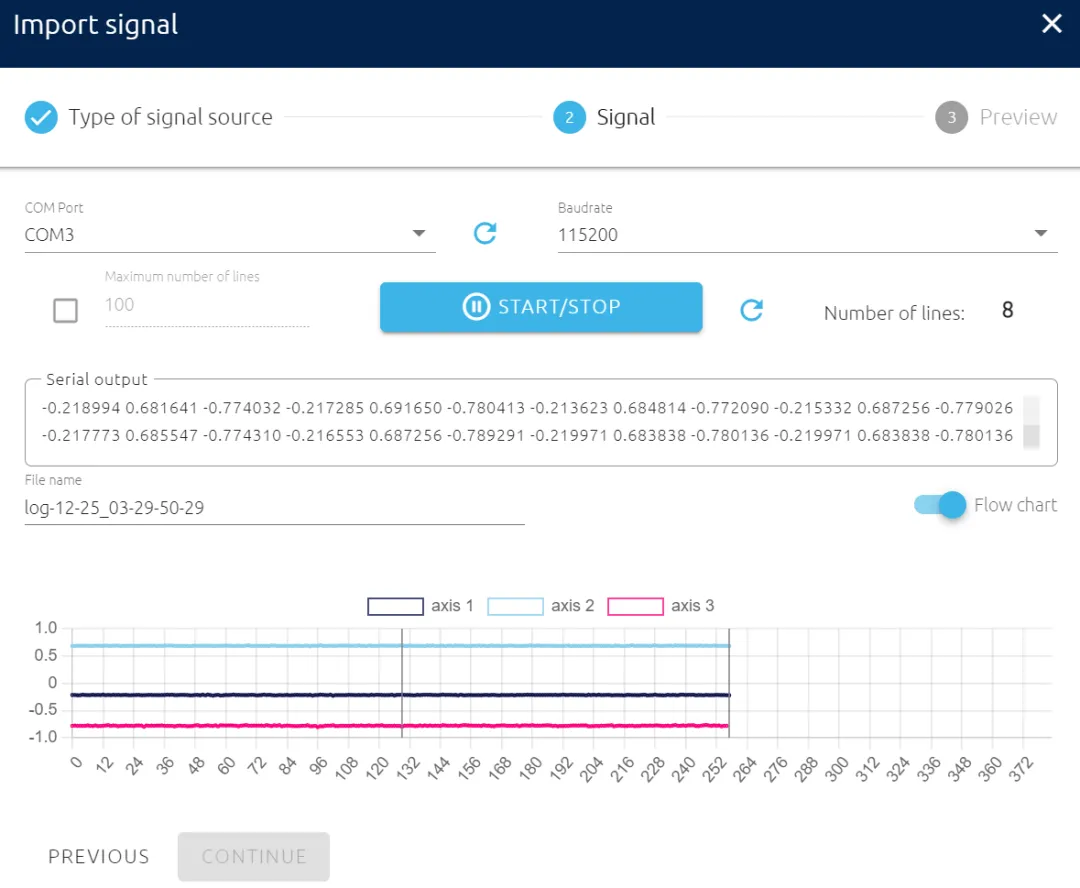
Task: Close the Import signal dialog
Action: point(1051,24)
